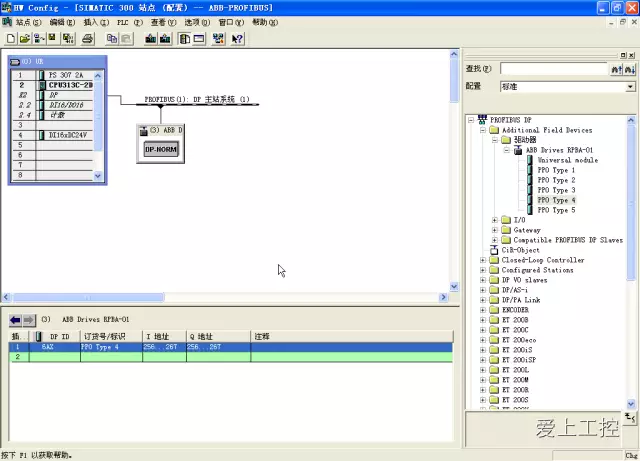Select the CPU313C-2D rack row
The width and height of the screenshot is (640, 461).
point(53,85)
